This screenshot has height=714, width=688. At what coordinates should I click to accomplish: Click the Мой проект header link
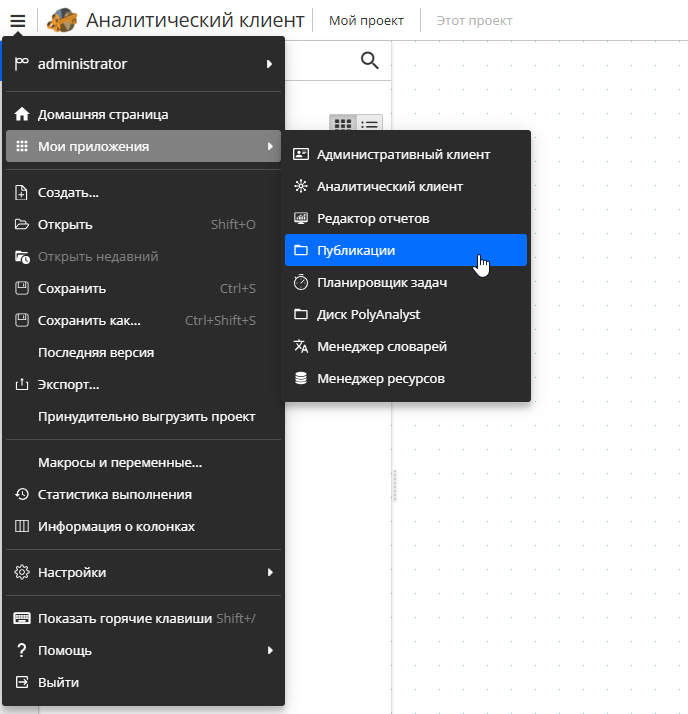point(366,20)
